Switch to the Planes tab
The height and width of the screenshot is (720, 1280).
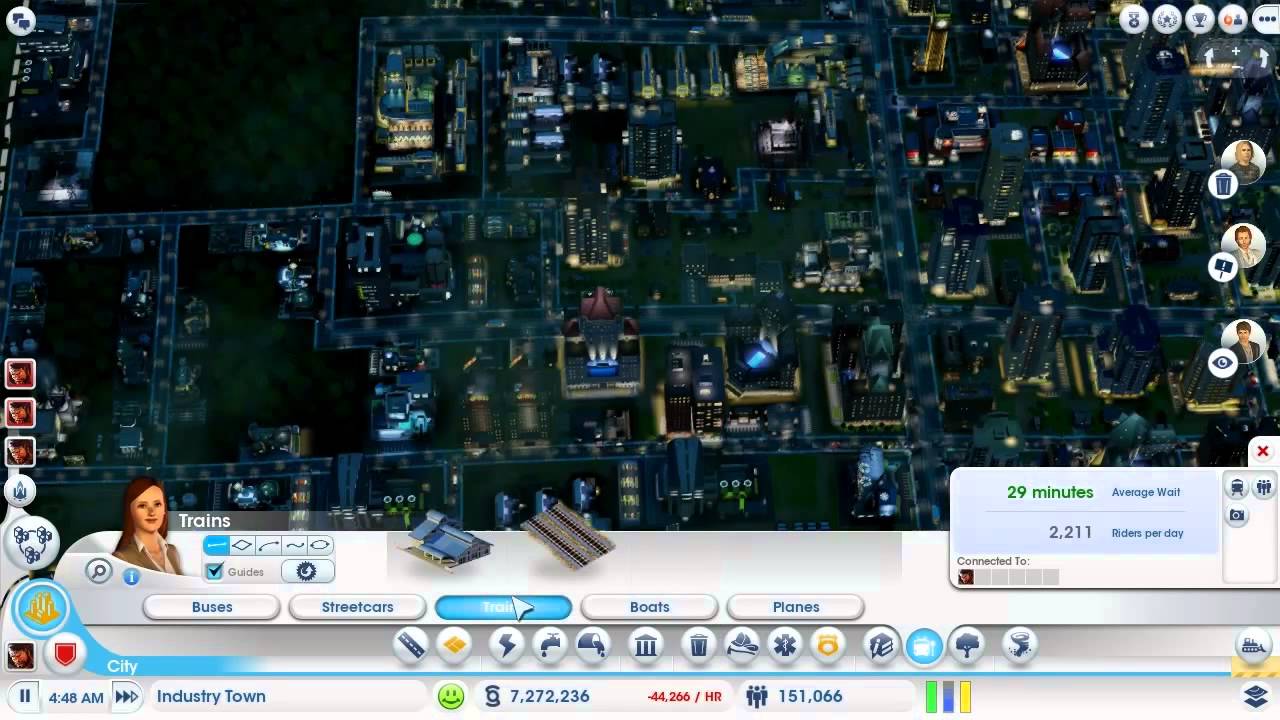tap(795, 607)
